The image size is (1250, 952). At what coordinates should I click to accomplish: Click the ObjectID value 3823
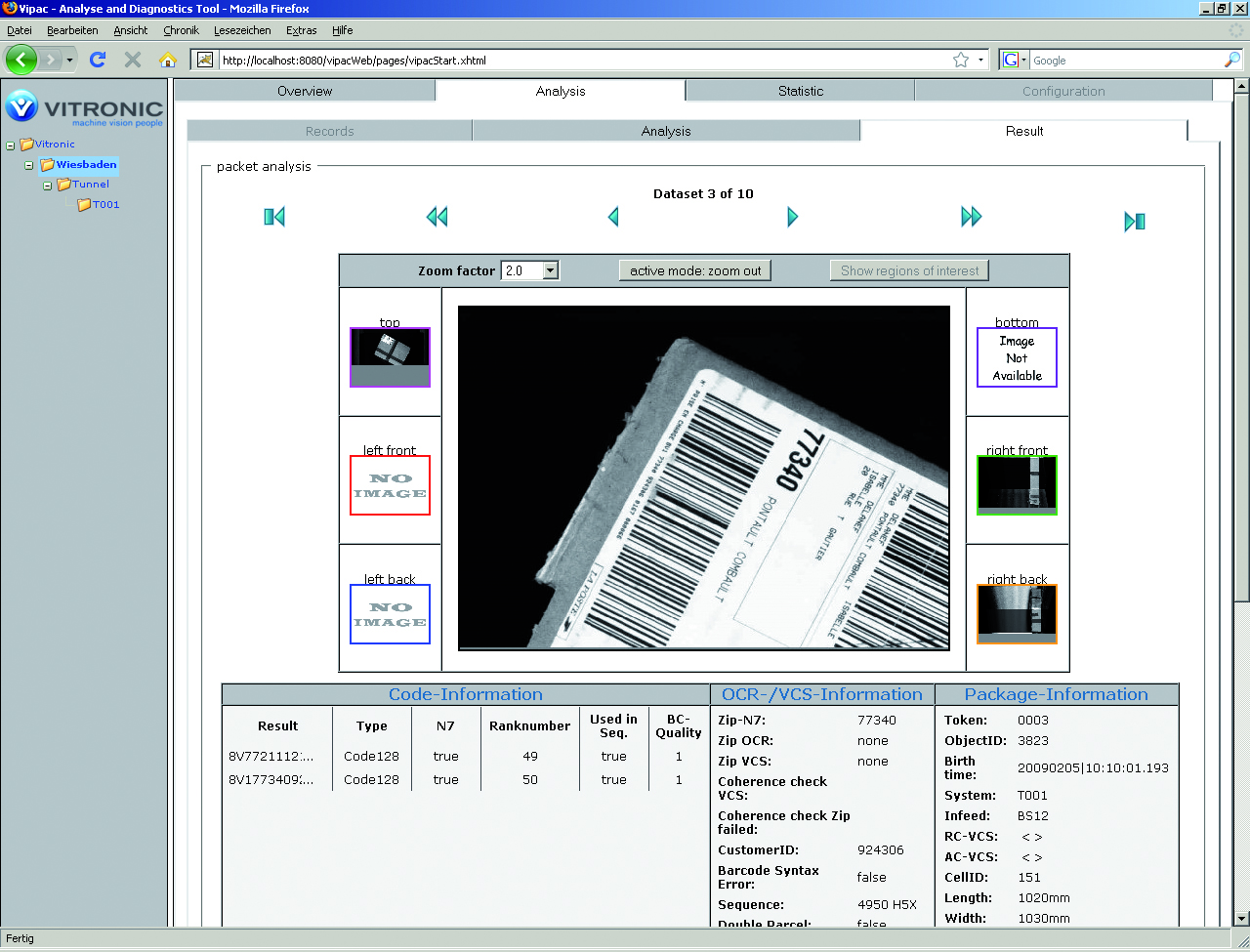(1033, 740)
